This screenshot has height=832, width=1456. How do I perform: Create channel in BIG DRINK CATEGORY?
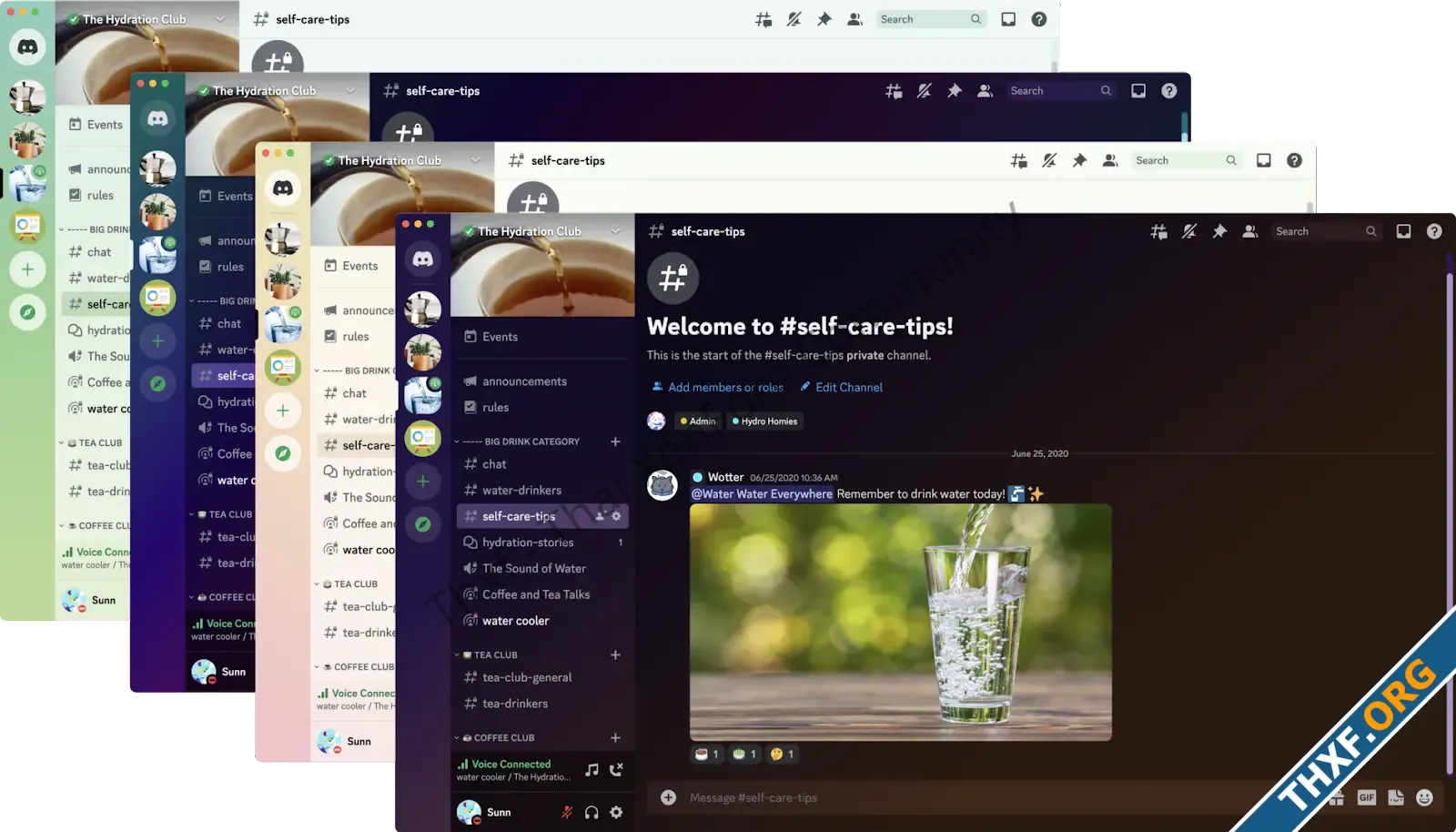pos(615,441)
